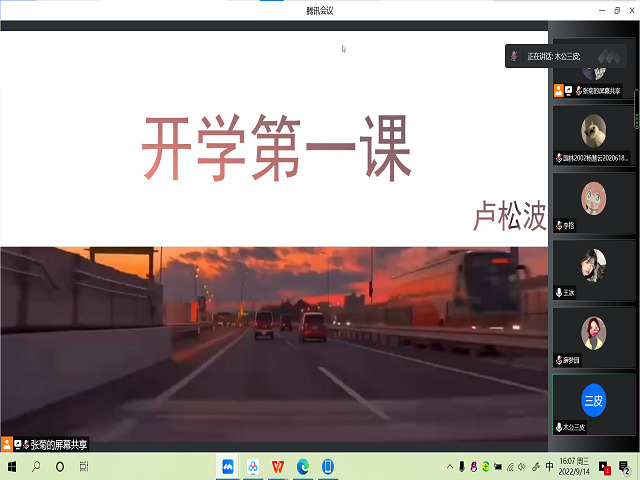Open WPS Office from the taskbar

[277, 466]
